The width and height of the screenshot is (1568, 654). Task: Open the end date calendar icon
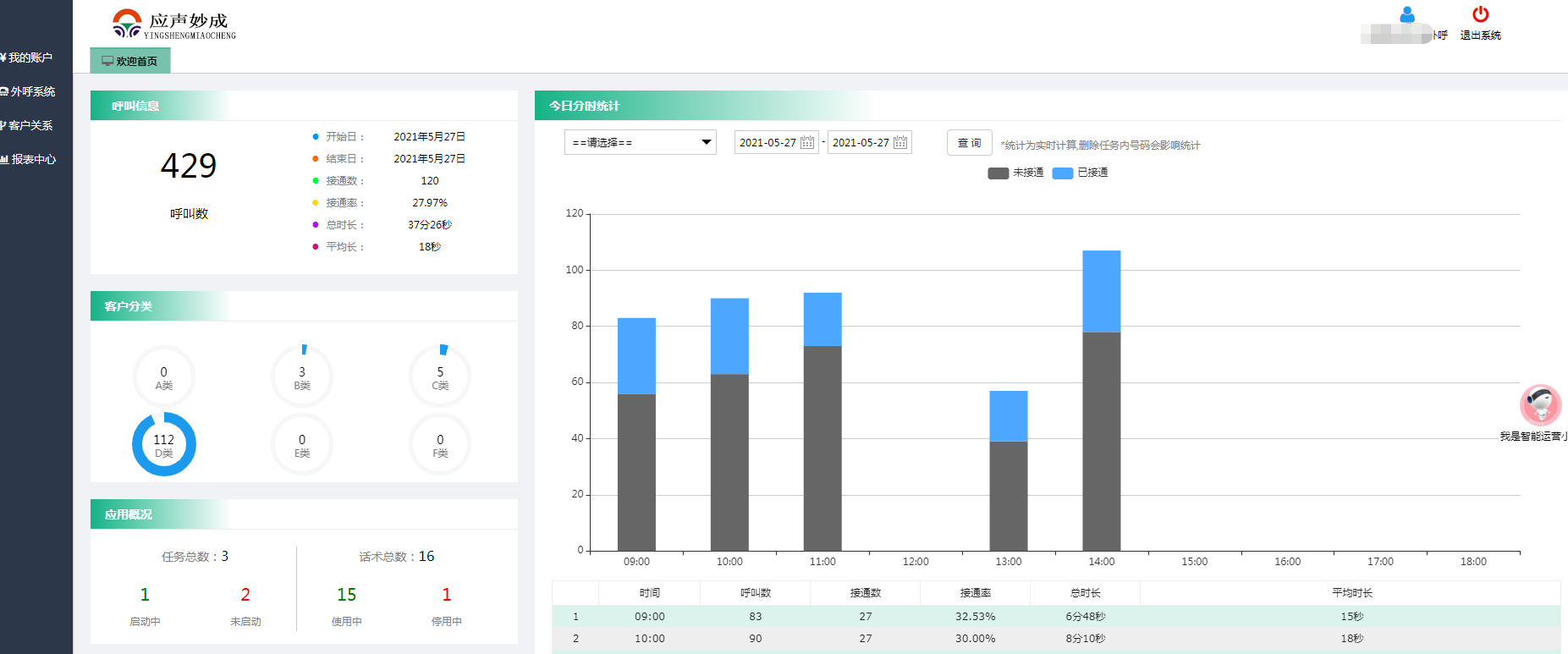900,142
